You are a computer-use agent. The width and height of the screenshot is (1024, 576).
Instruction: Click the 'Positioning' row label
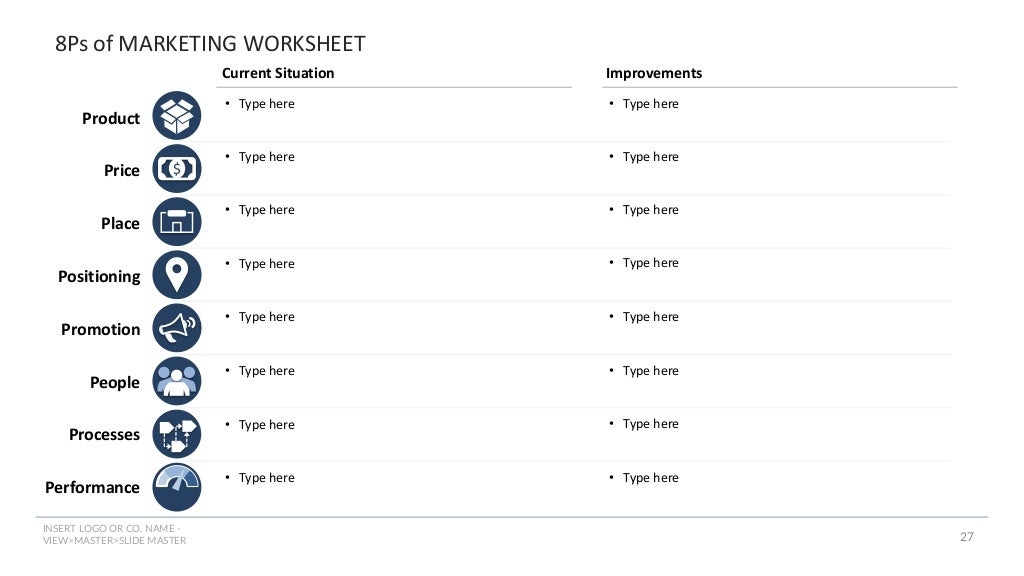[x=99, y=277]
